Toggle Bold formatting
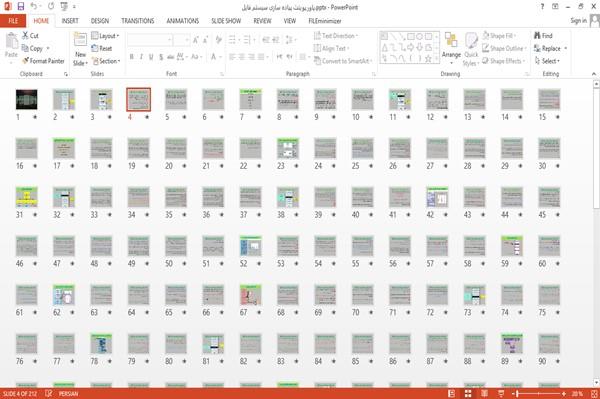This screenshot has width=600, height=399. (132, 57)
